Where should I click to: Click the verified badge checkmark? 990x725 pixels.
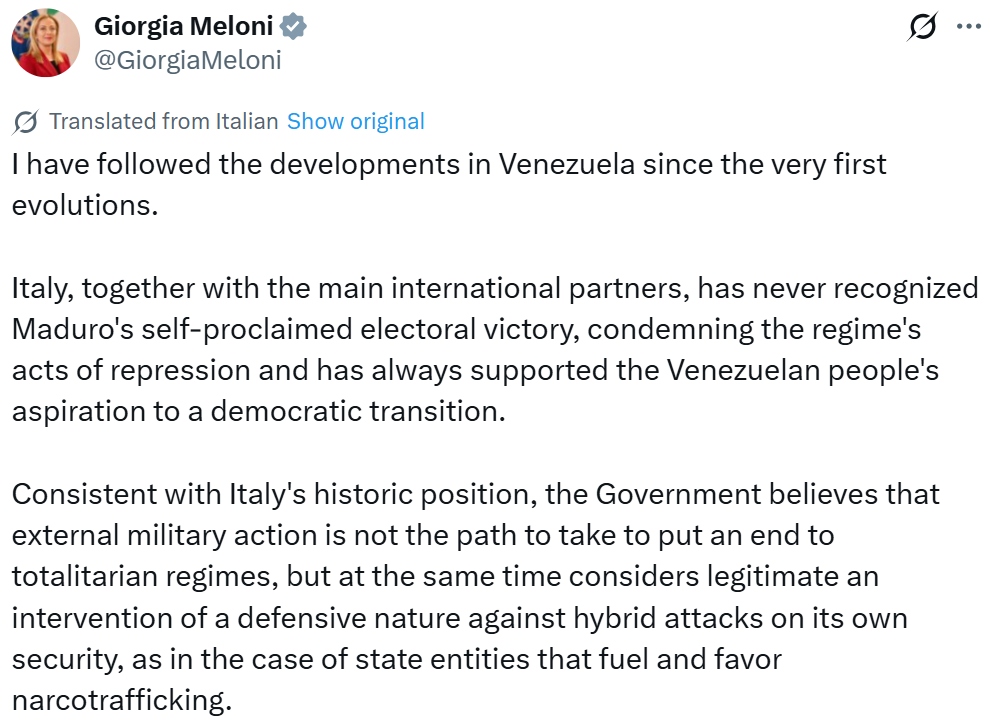[x=294, y=26]
